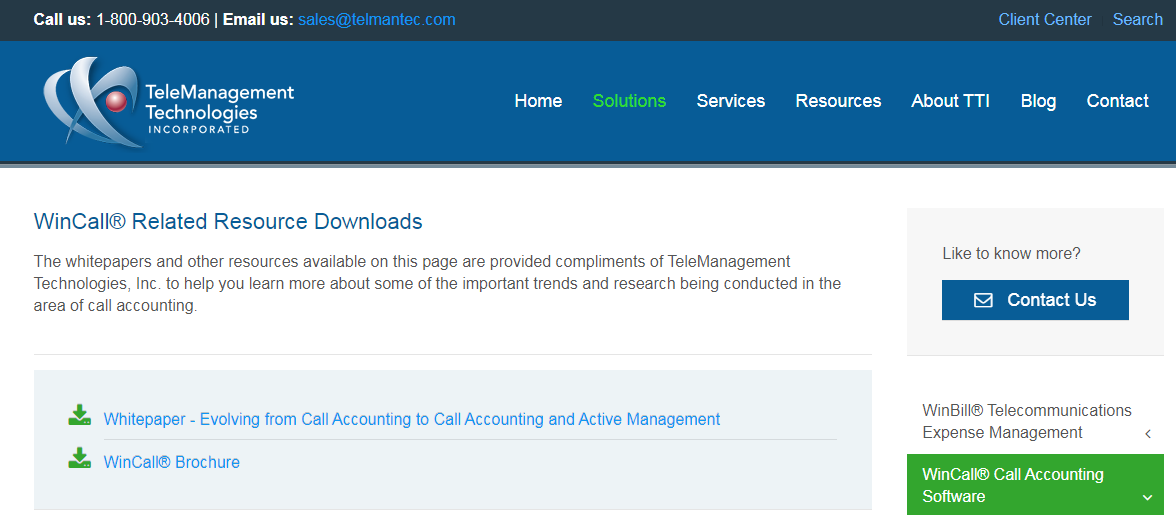
Task: Open the Resources menu
Action: (838, 101)
